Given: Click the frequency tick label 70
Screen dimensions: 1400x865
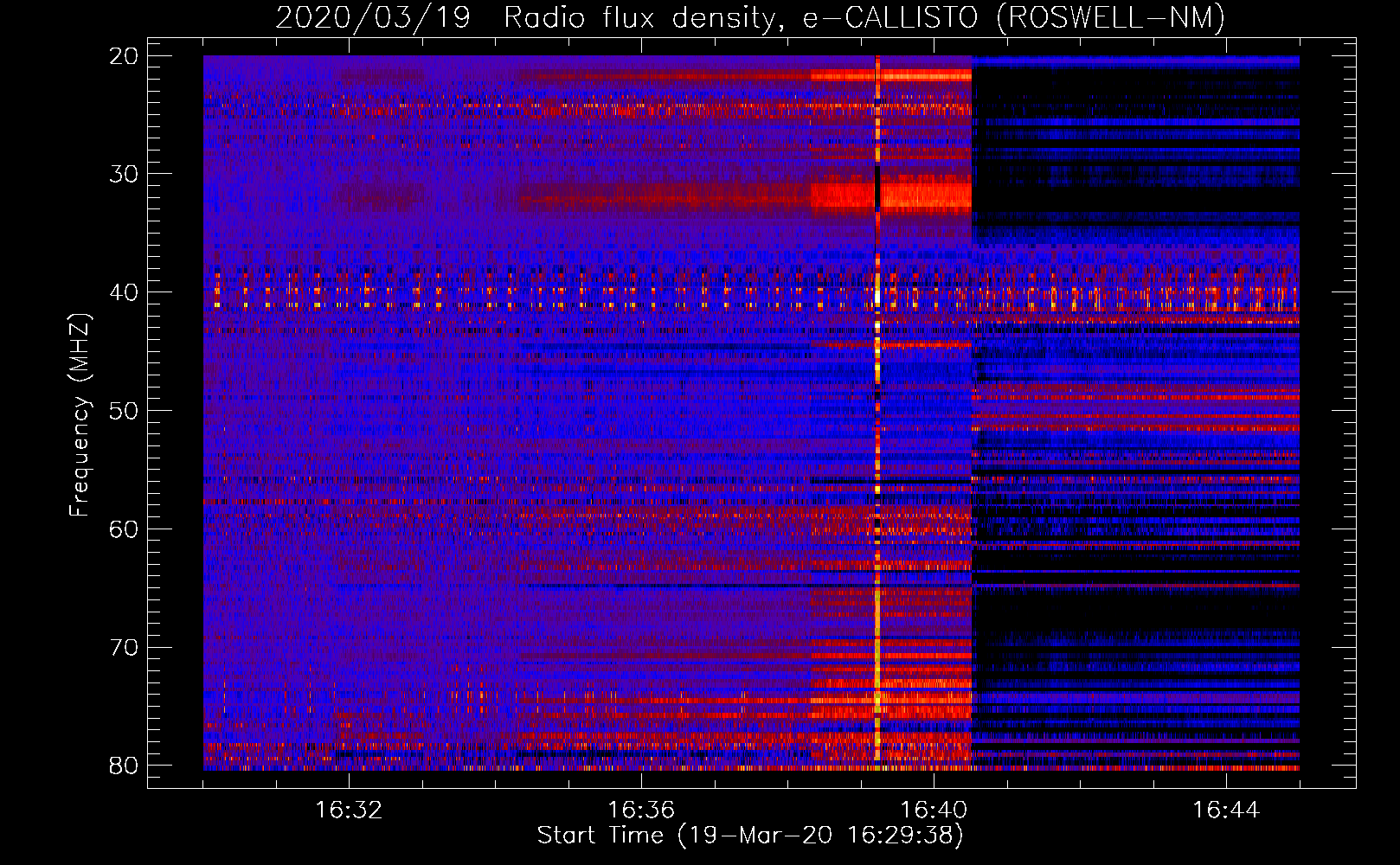Looking at the screenshot, I should point(125,647).
